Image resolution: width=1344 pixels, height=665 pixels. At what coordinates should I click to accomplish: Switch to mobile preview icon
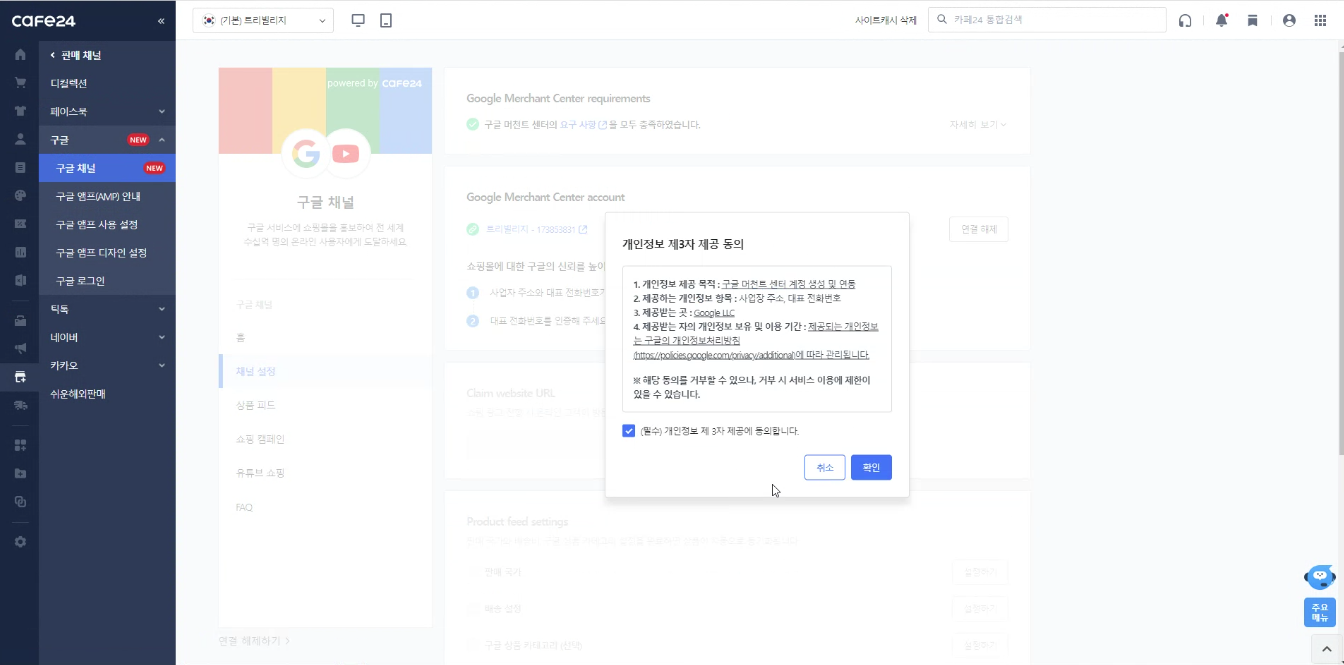click(x=386, y=20)
